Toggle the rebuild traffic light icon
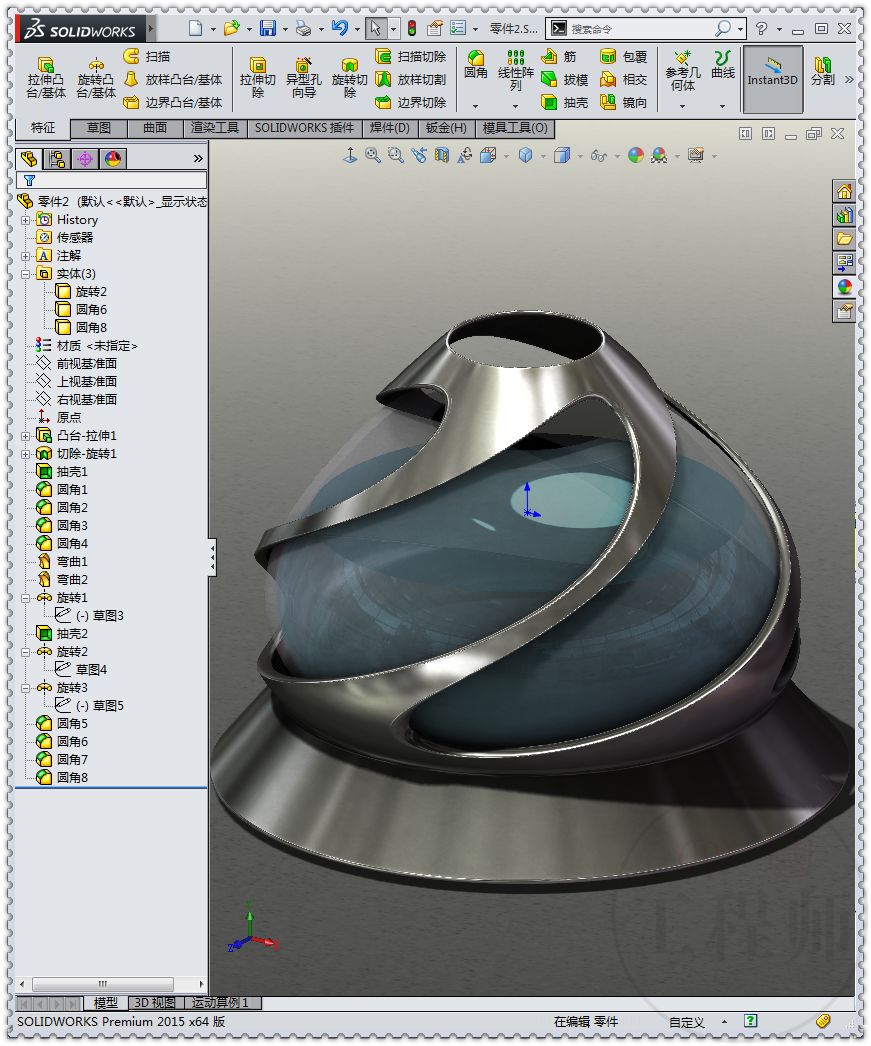 [x=412, y=28]
